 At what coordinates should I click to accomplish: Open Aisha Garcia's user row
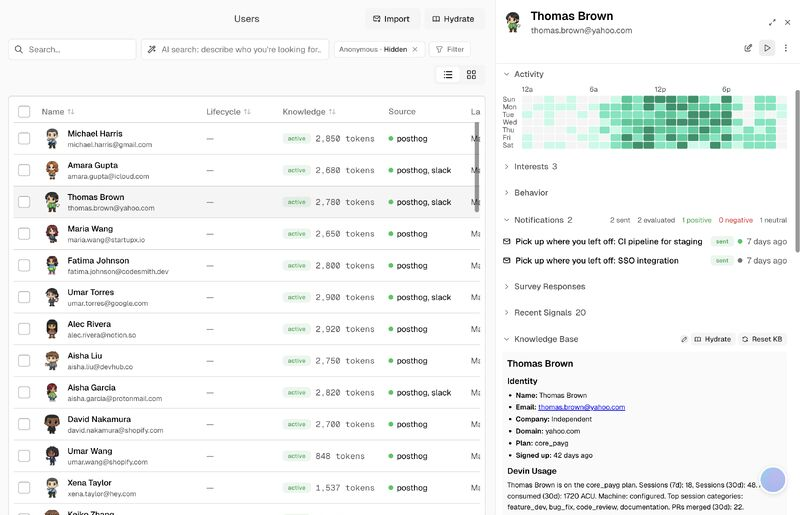coord(246,393)
